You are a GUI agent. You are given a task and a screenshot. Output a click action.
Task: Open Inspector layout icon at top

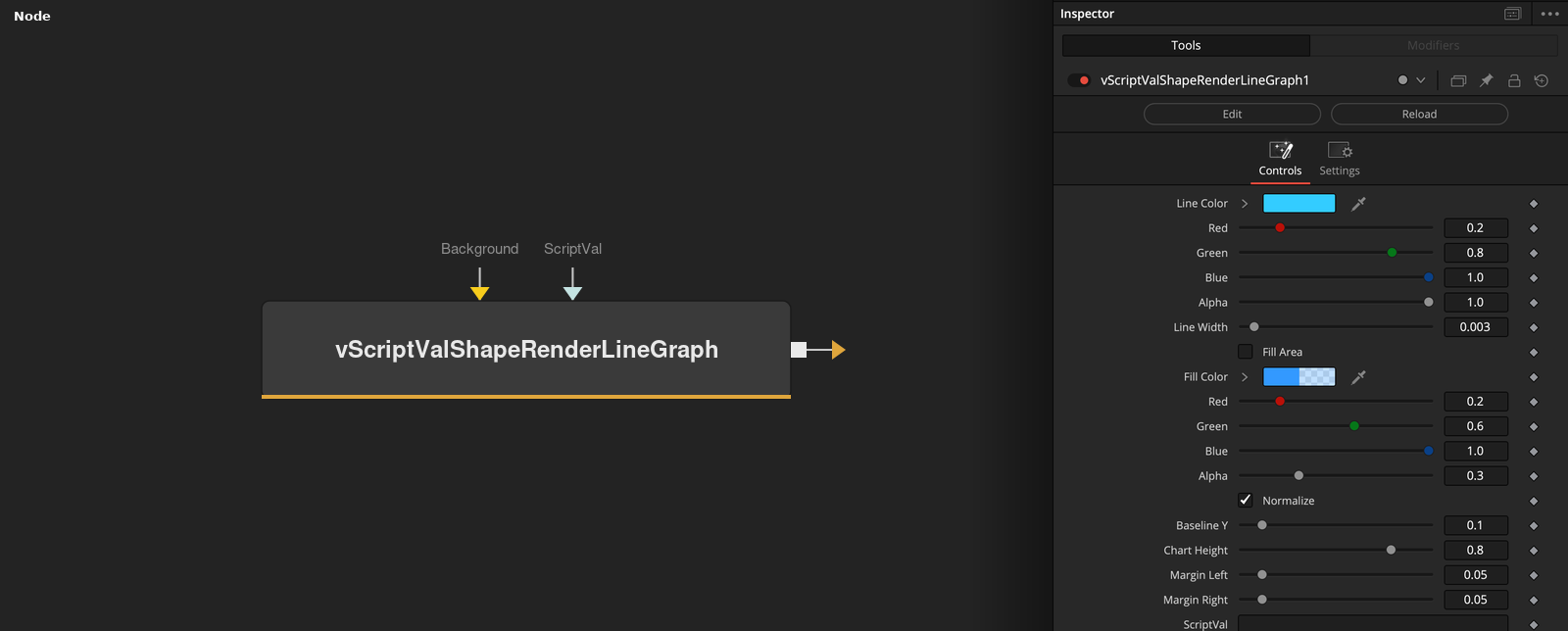pos(1513,14)
